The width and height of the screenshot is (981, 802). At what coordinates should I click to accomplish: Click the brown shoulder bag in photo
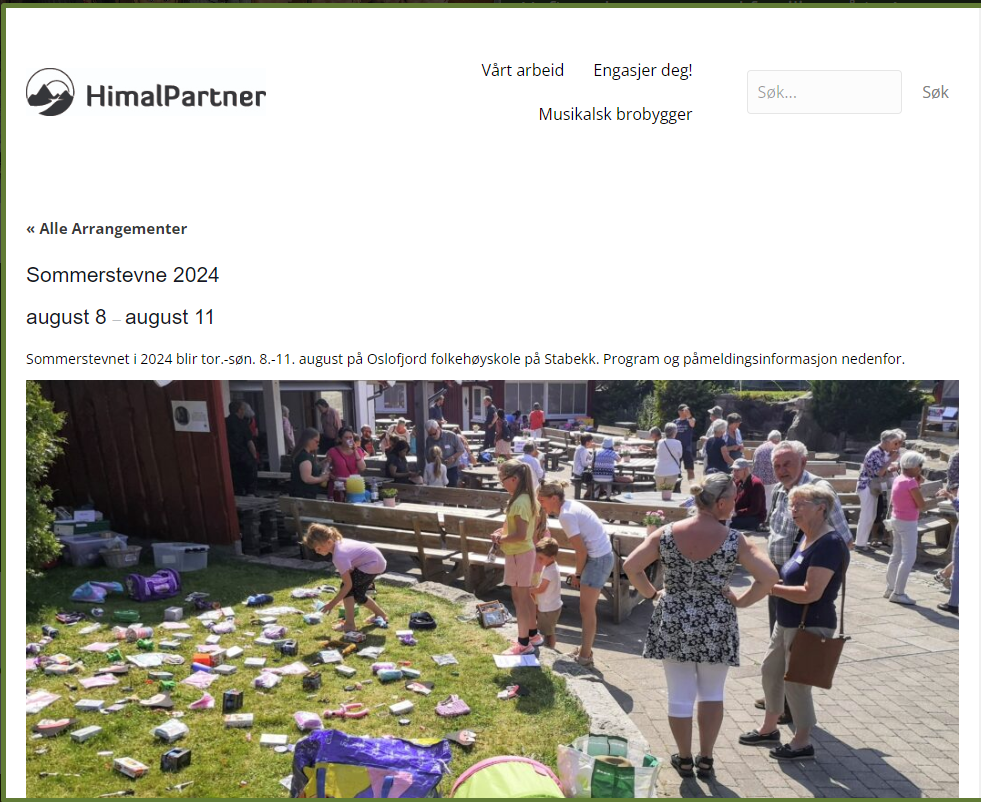[x=816, y=660]
